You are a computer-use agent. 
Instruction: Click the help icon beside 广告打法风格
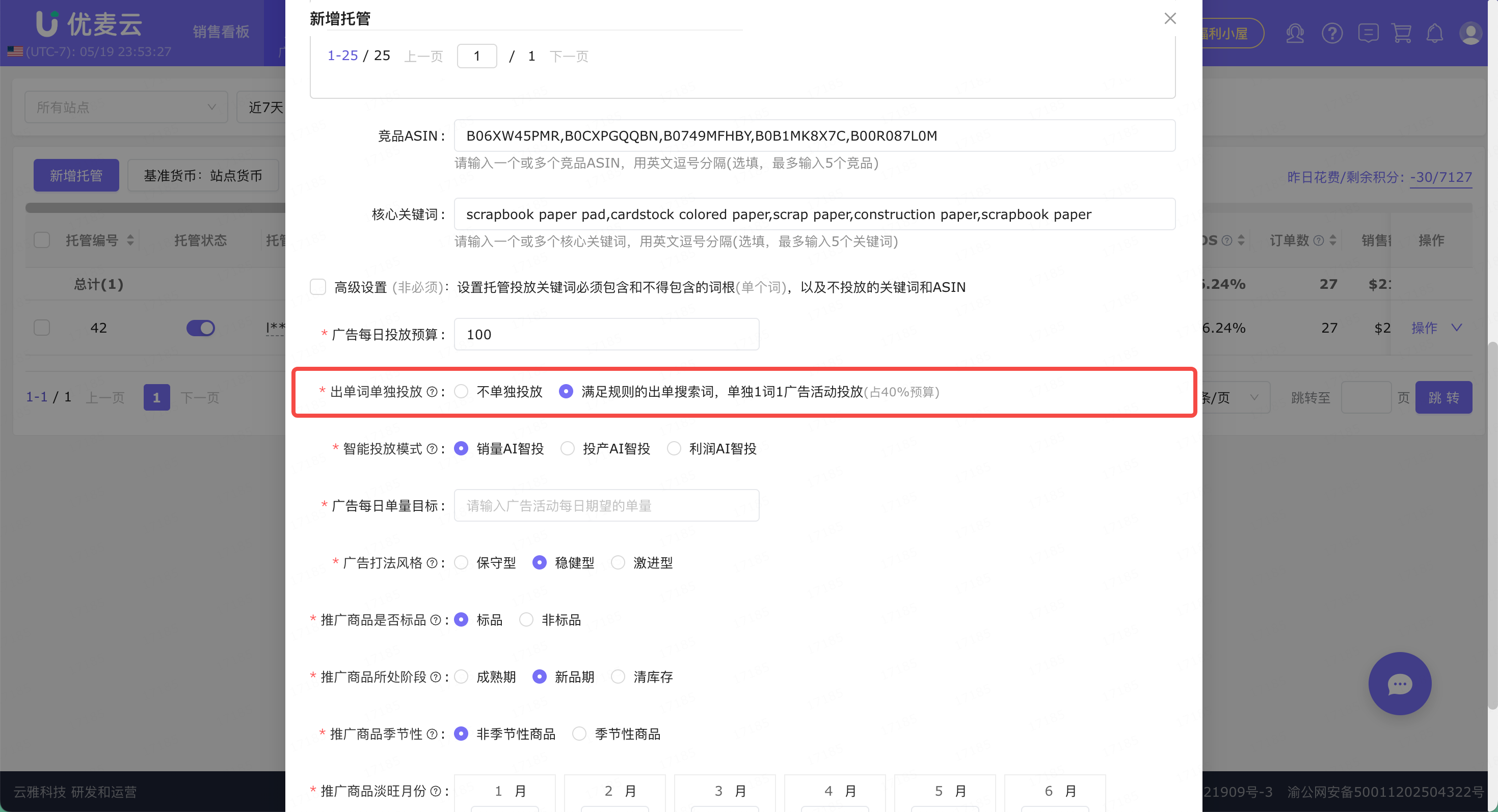point(432,563)
